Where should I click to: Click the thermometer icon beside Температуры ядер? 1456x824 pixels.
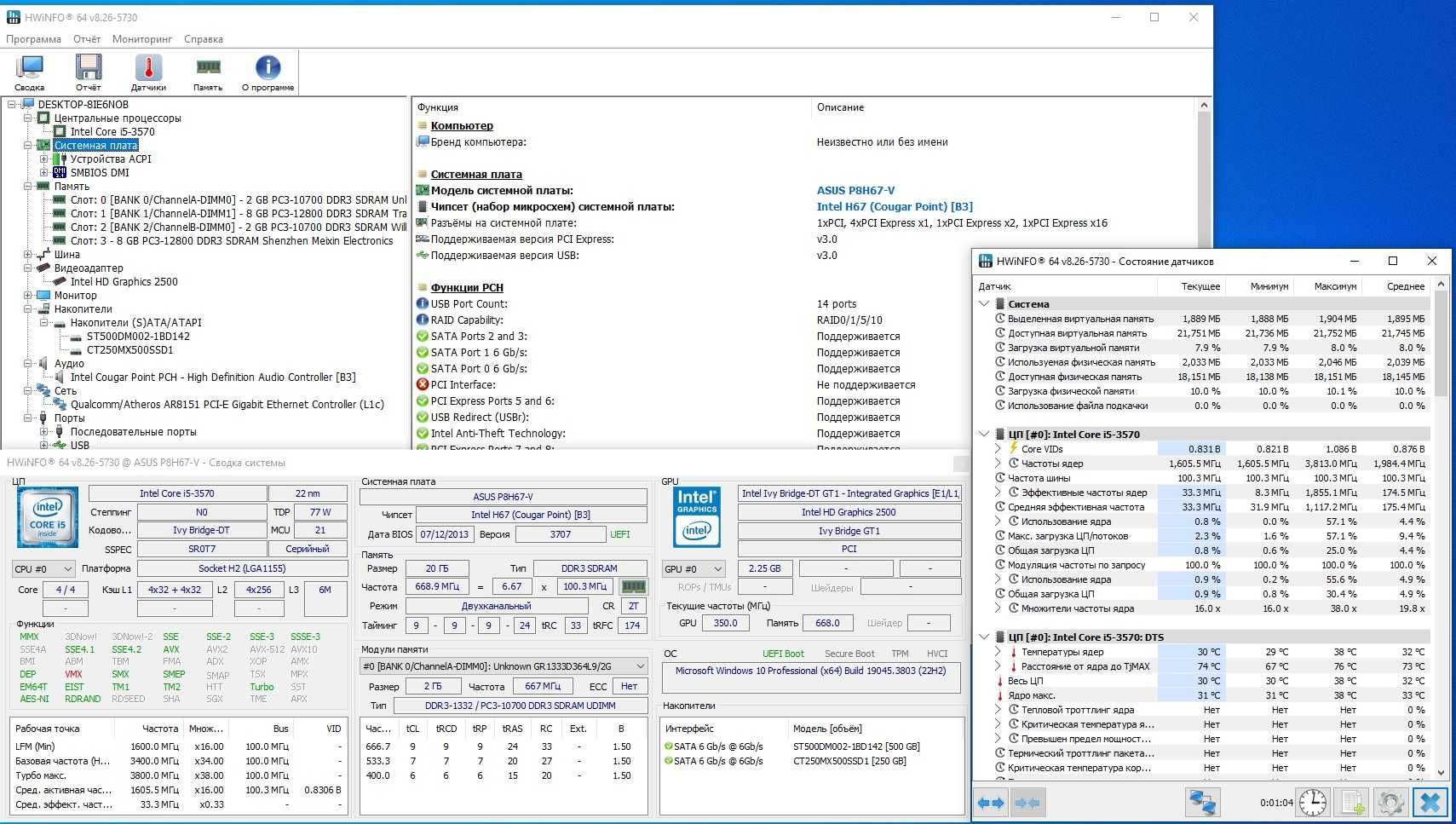click(1014, 652)
